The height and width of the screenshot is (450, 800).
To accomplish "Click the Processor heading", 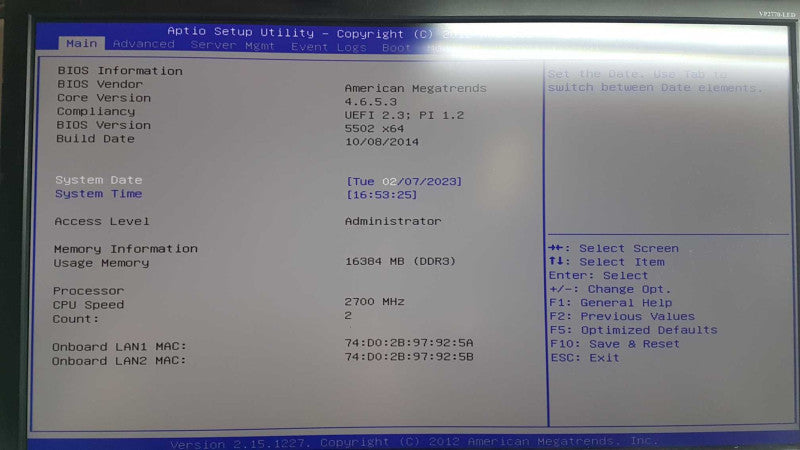I will 88,291.
